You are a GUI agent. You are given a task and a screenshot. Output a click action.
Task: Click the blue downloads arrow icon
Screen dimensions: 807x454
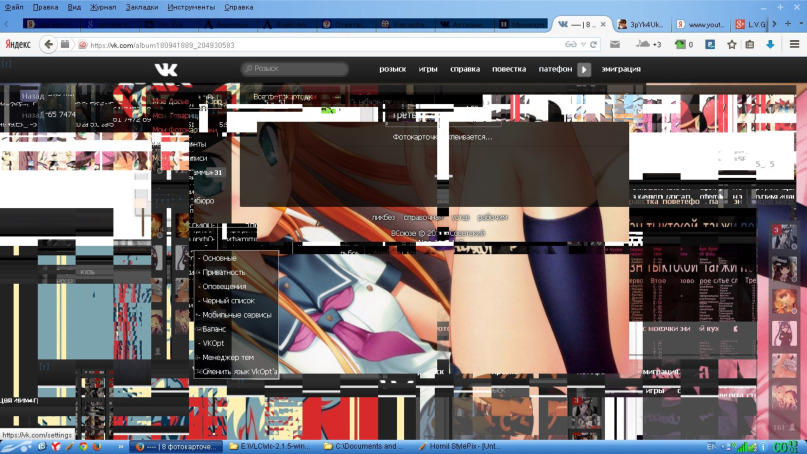coord(770,44)
